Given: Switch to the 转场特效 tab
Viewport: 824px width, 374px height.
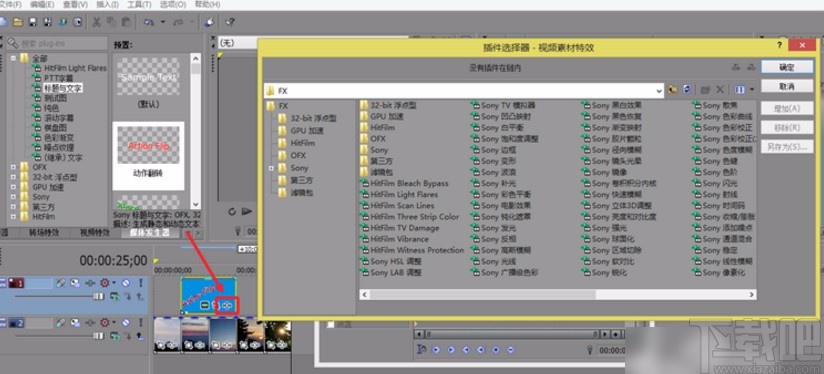Looking at the screenshot, I should tap(44, 233).
